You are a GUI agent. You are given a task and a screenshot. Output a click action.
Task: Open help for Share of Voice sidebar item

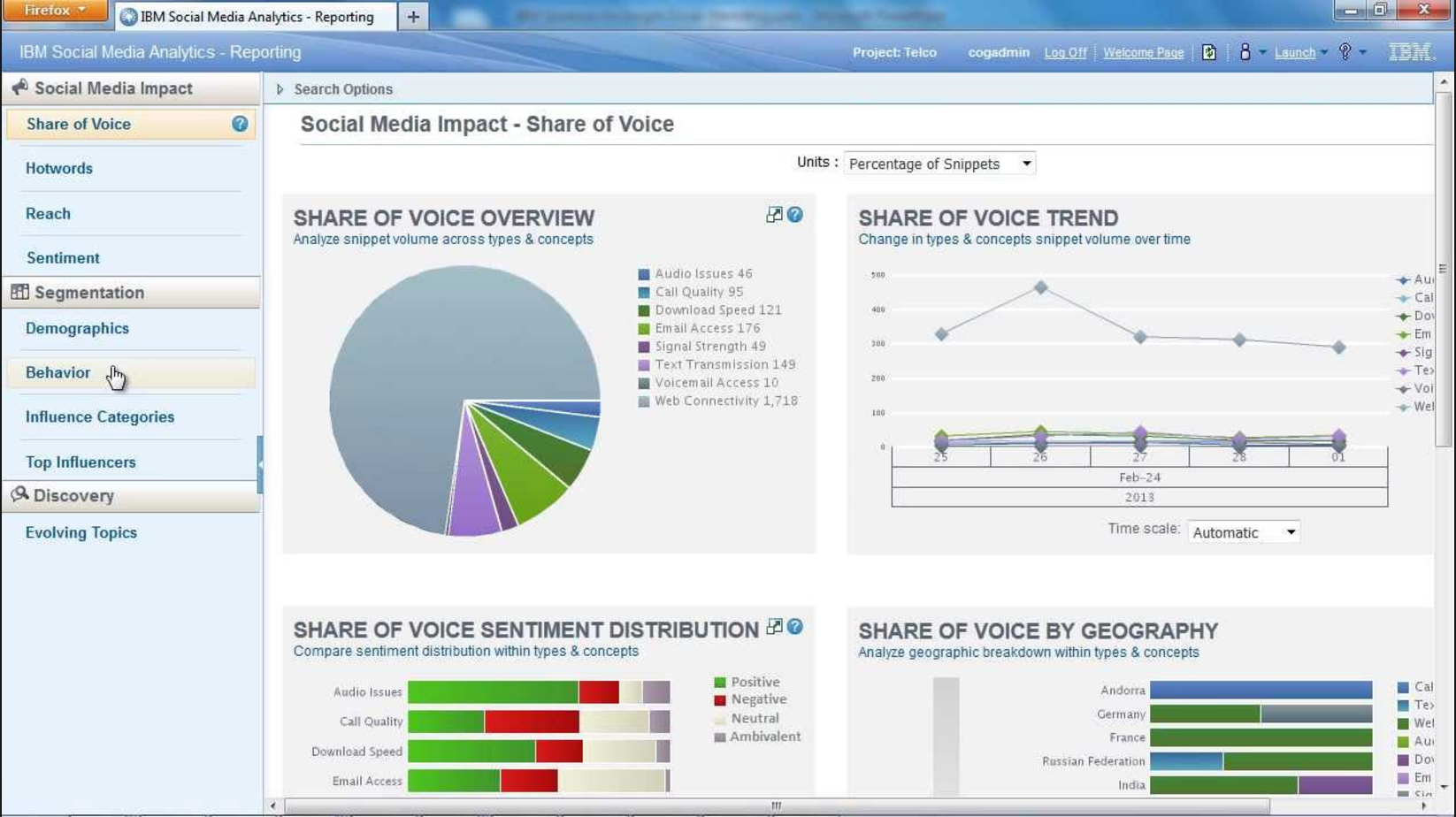[x=240, y=124]
